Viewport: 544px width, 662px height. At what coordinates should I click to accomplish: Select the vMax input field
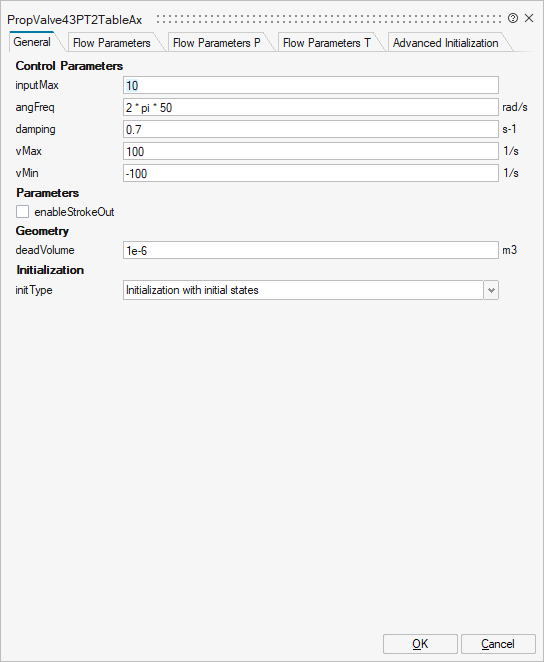(x=311, y=151)
